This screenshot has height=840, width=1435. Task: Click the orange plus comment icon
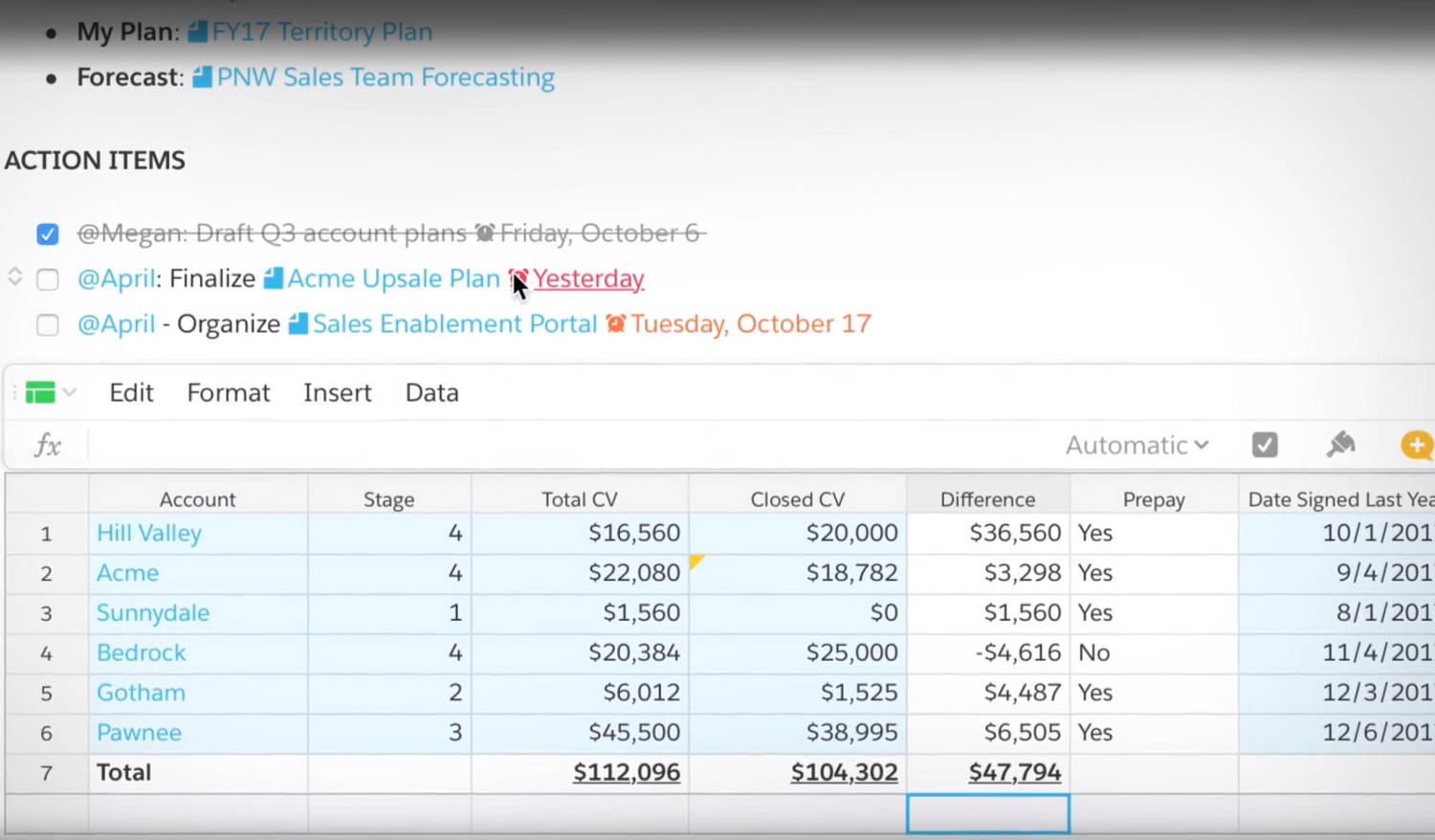pos(1416,445)
